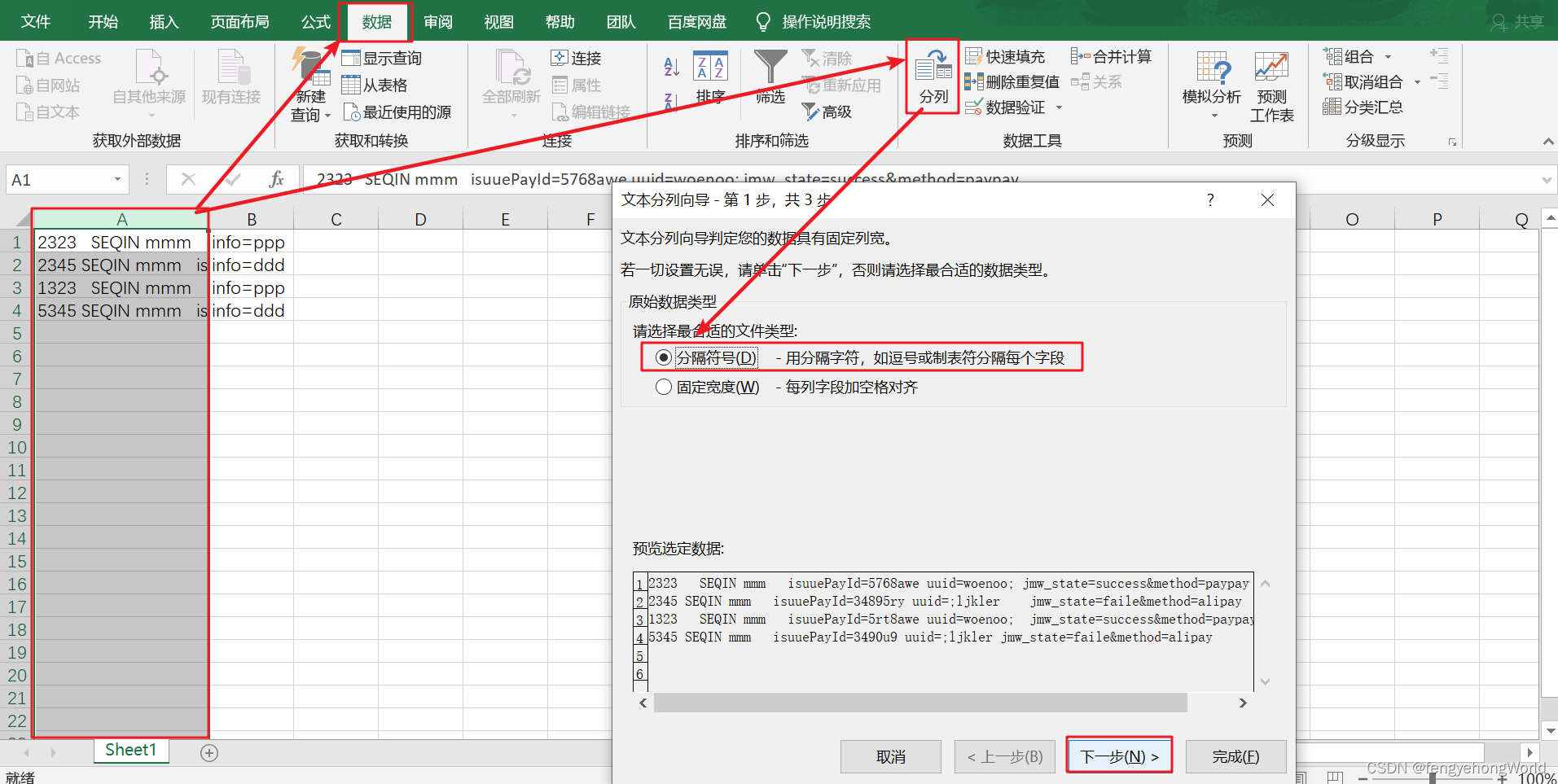Open the View (视图) tab
Screen dimensions: 1558x784
(498, 22)
